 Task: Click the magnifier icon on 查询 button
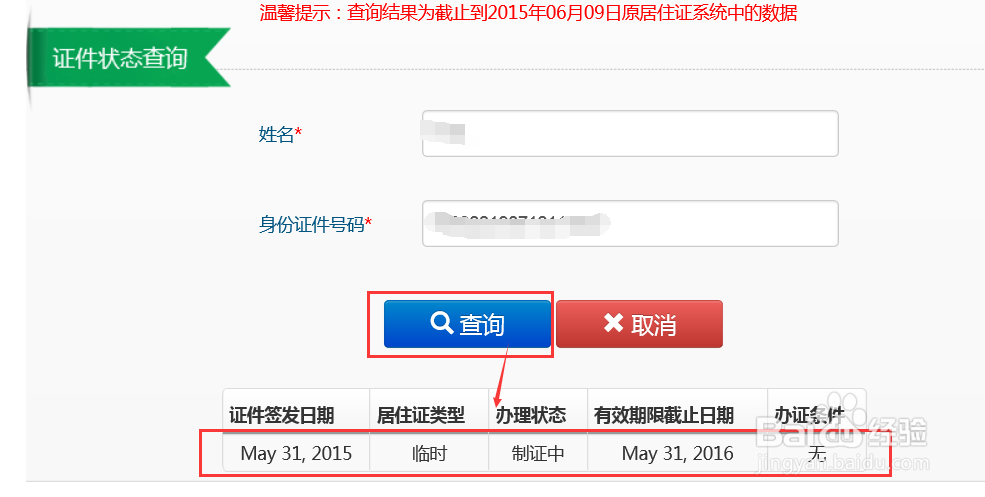point(442,323)
